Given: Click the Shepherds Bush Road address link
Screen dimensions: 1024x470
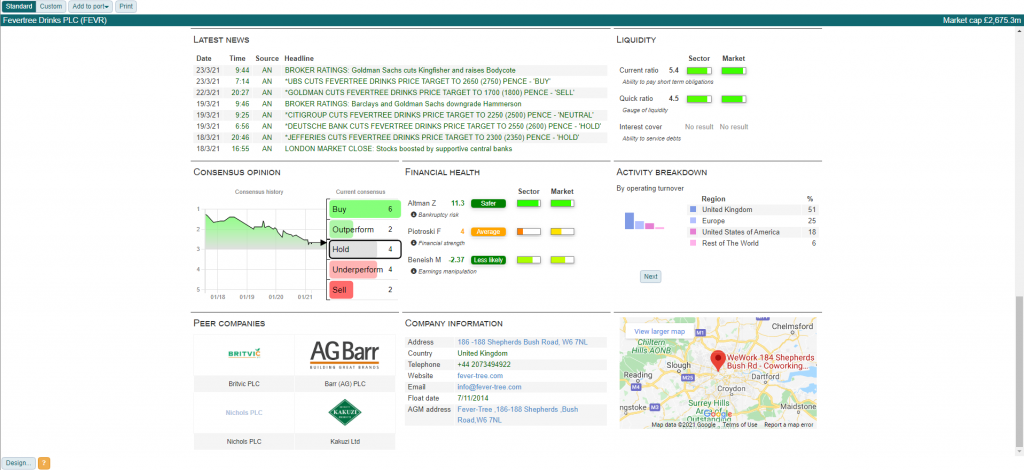Looking at the screenshot, I should (522, 342).
